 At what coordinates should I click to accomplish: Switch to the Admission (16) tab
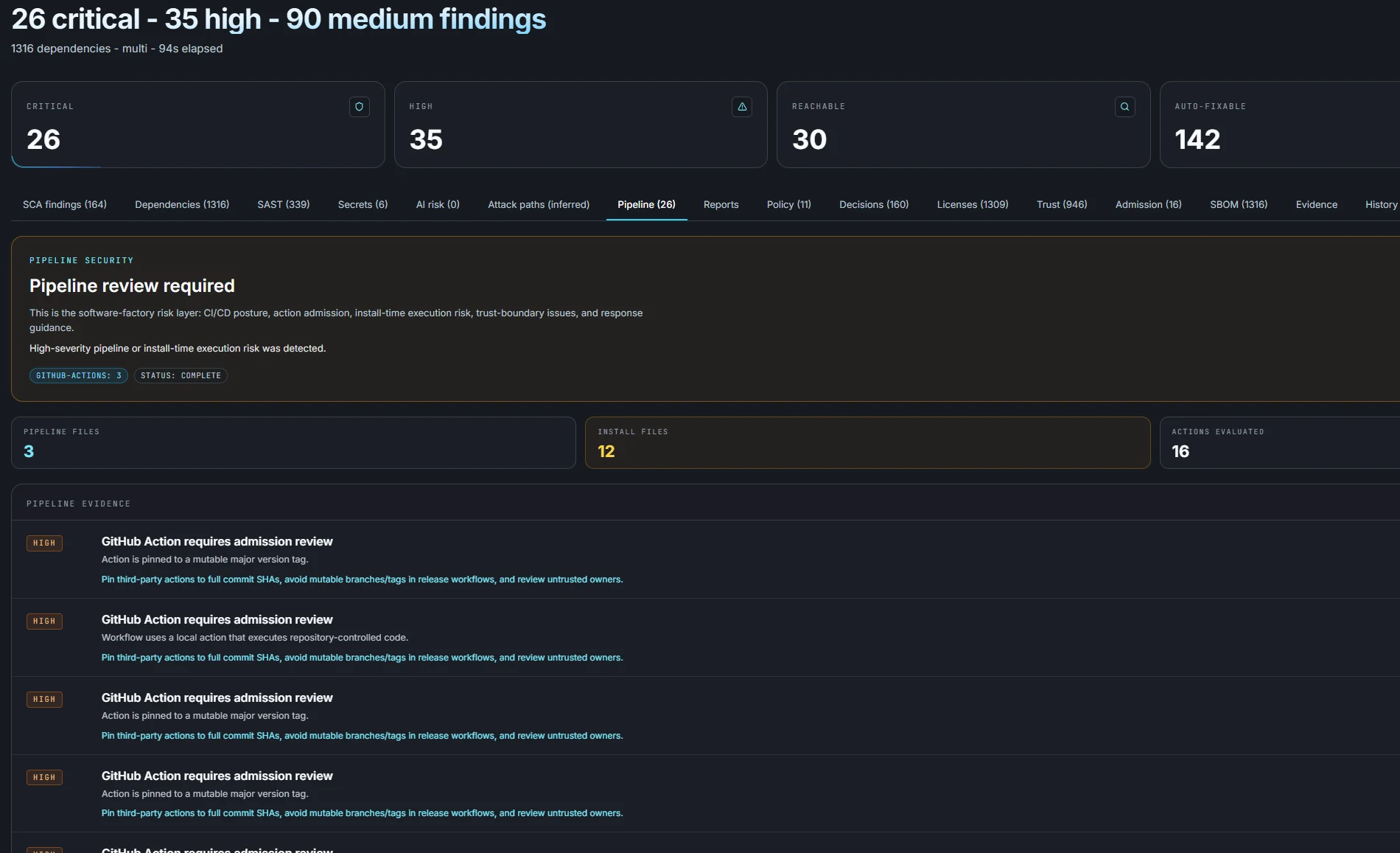click(x=1148, y=204)
